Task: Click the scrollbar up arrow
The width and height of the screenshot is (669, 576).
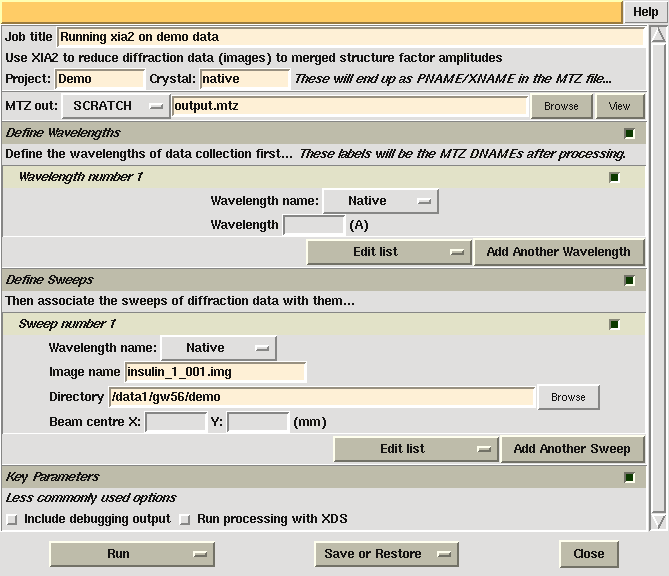Action: [x=659, y=34]
